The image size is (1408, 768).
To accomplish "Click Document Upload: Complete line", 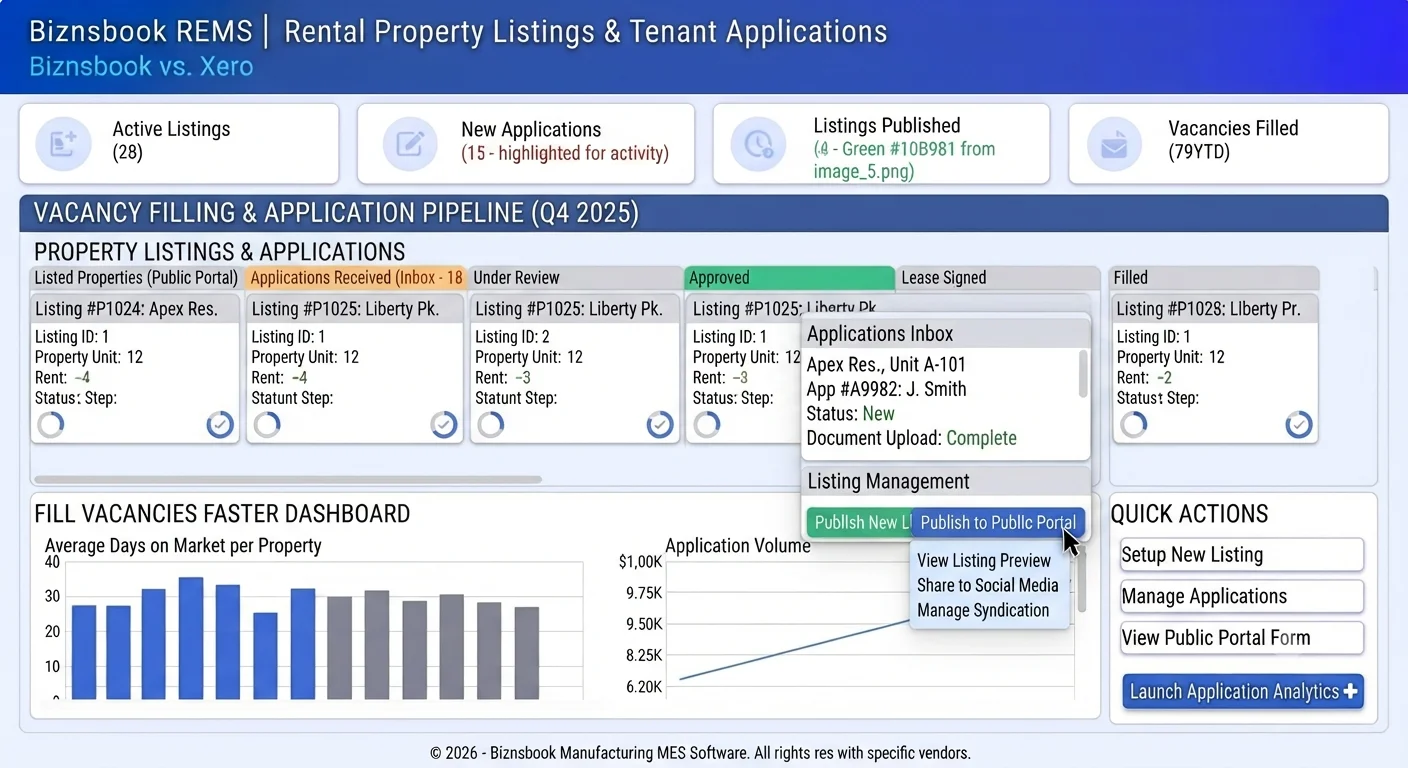I will tap(911, 438).
